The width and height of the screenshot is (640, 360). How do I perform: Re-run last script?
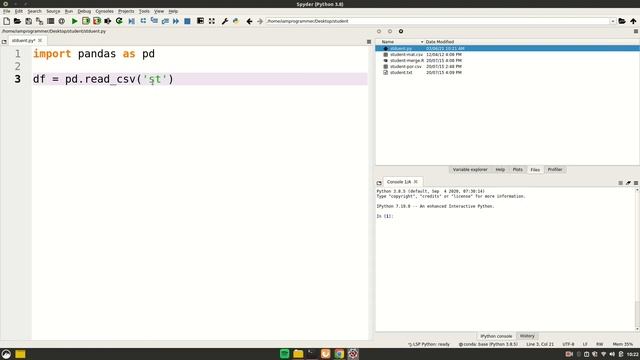[119, 21]
